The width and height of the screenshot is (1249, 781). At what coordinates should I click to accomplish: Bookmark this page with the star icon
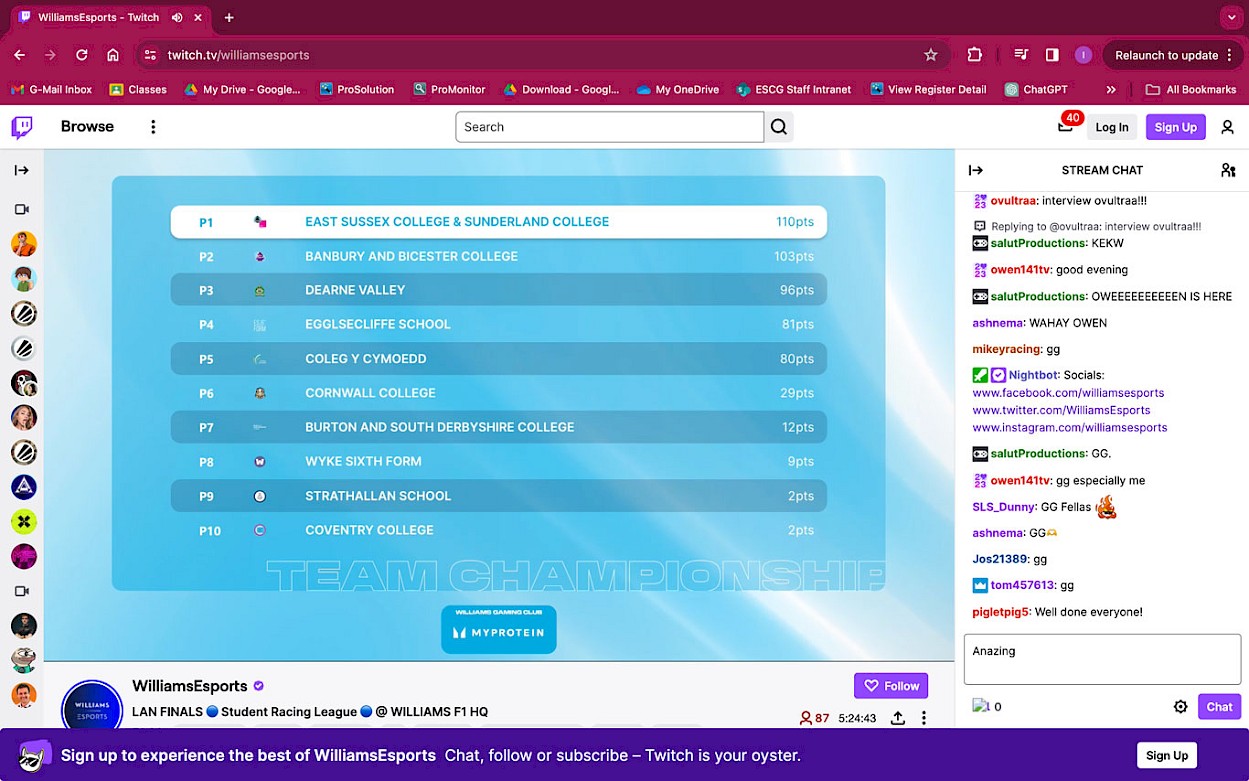[x=931, y=55]
